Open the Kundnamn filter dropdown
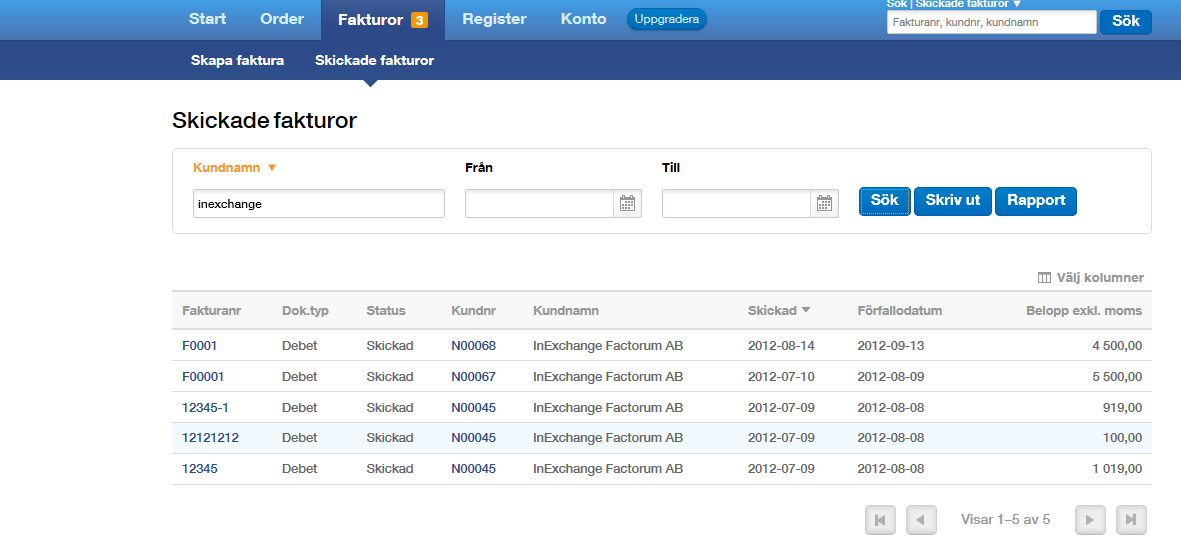The height and width of the screenshot is (541, 1181). point(235,168)
